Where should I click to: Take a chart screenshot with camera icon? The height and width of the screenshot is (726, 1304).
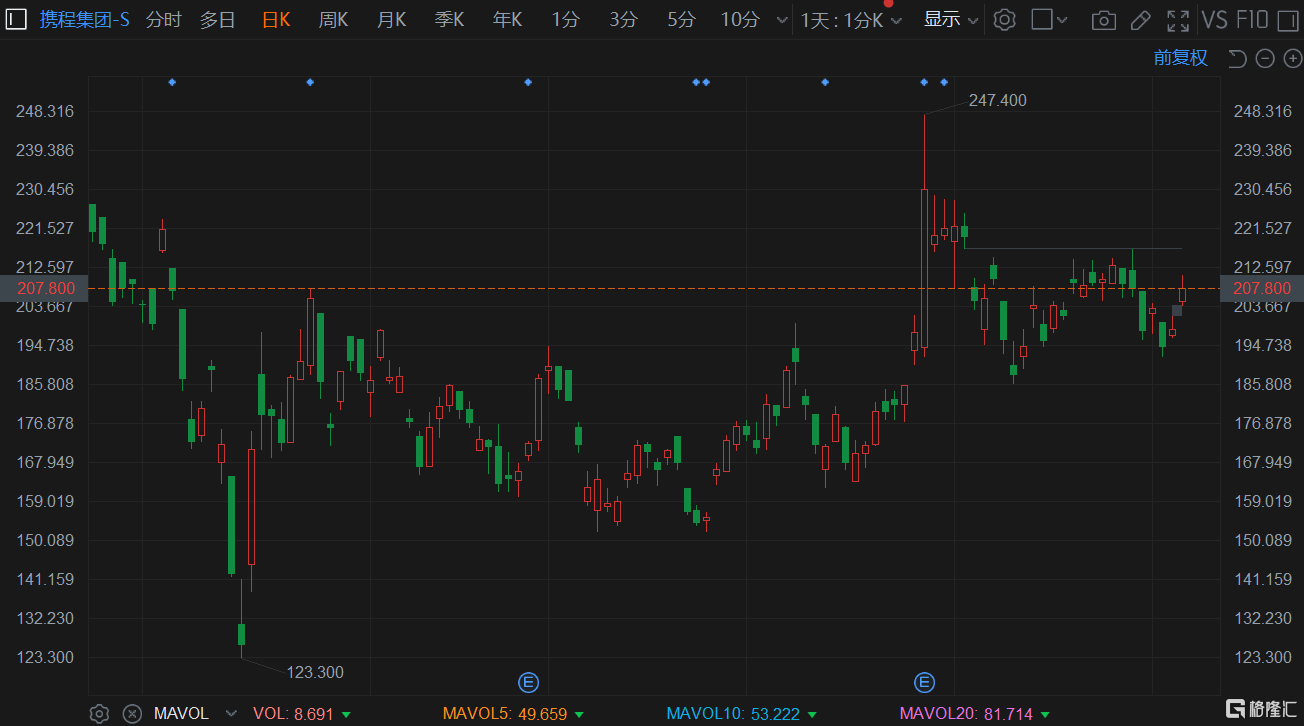[1103, 20]
